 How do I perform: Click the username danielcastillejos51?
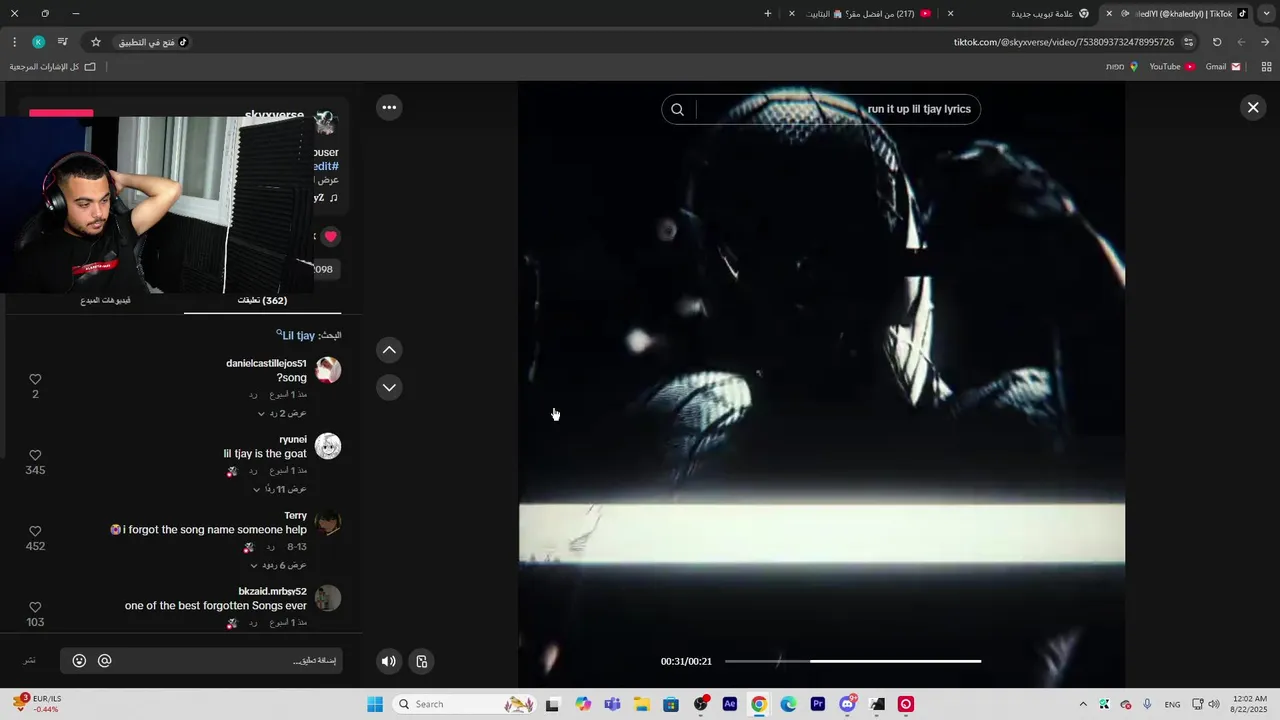266,363
